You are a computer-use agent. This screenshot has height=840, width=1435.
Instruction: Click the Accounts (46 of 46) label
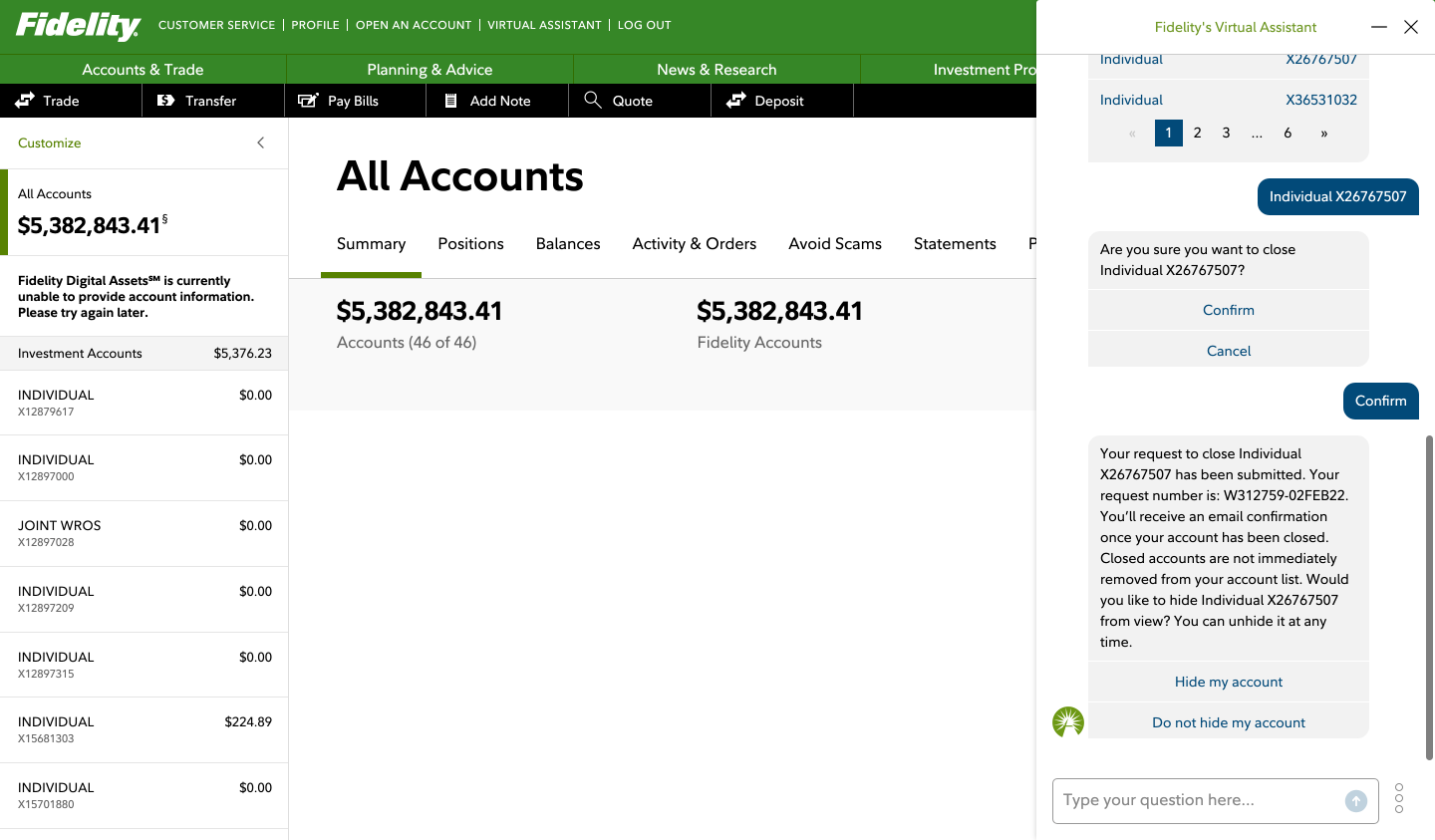tap(407, 343)
